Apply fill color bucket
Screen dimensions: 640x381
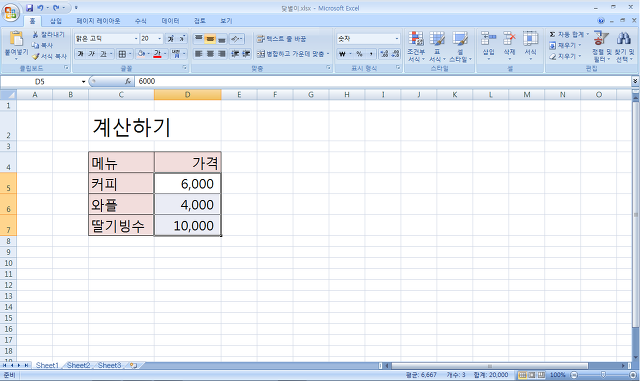[141, 54]
